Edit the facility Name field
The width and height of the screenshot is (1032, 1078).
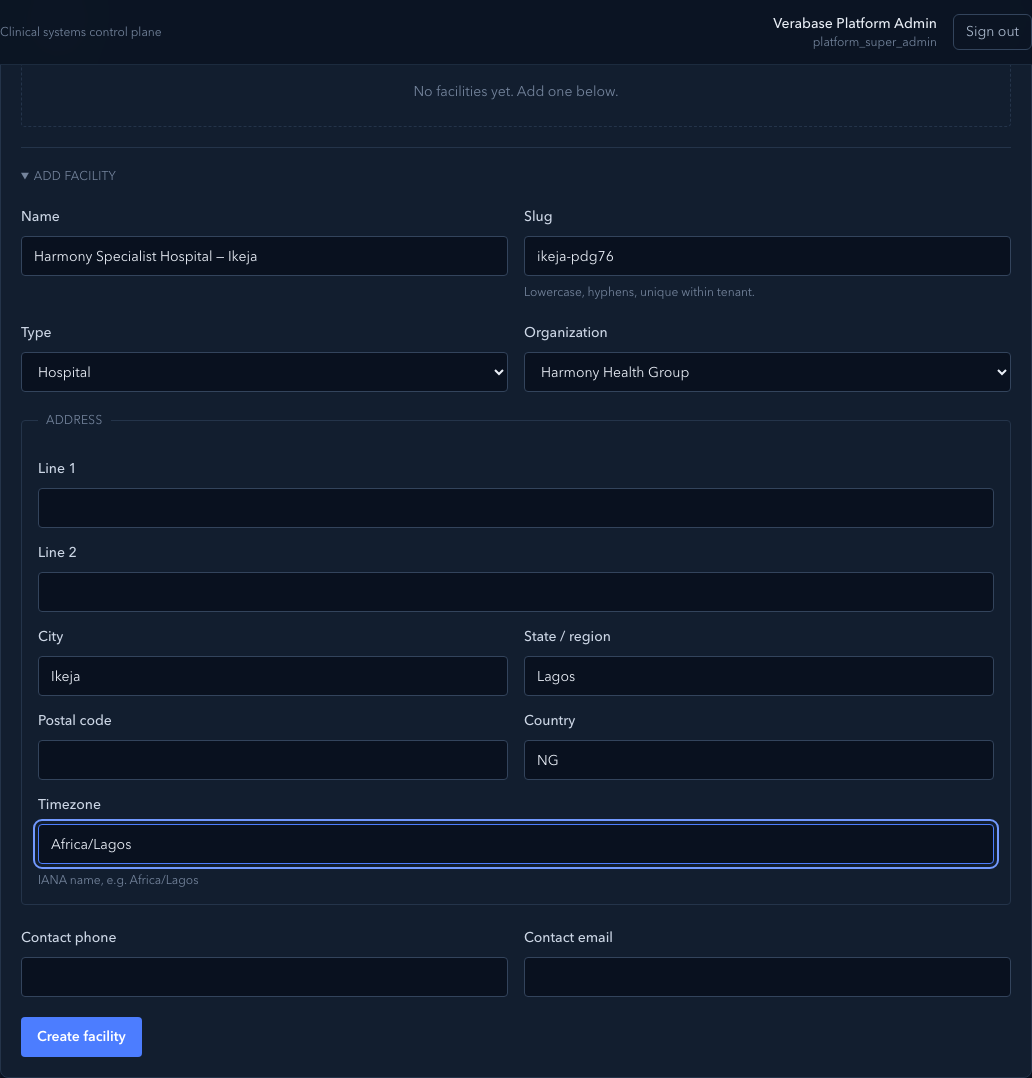(x=264, y=256)
